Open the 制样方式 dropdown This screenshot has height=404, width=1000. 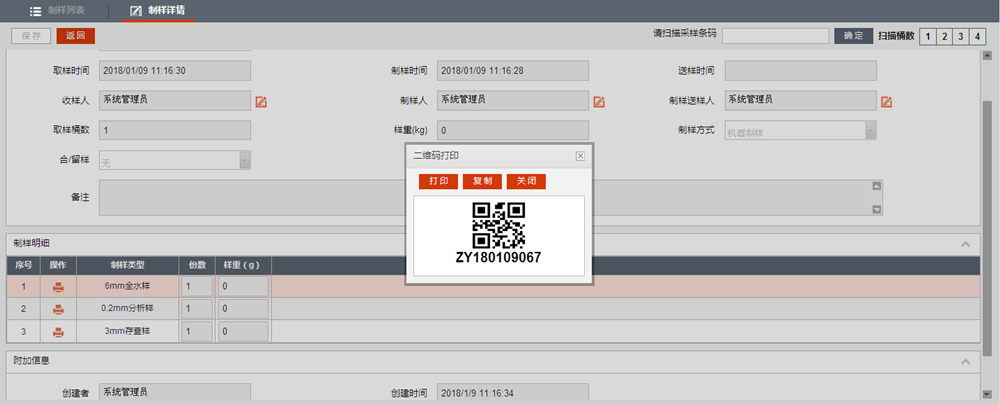point(870,131)
